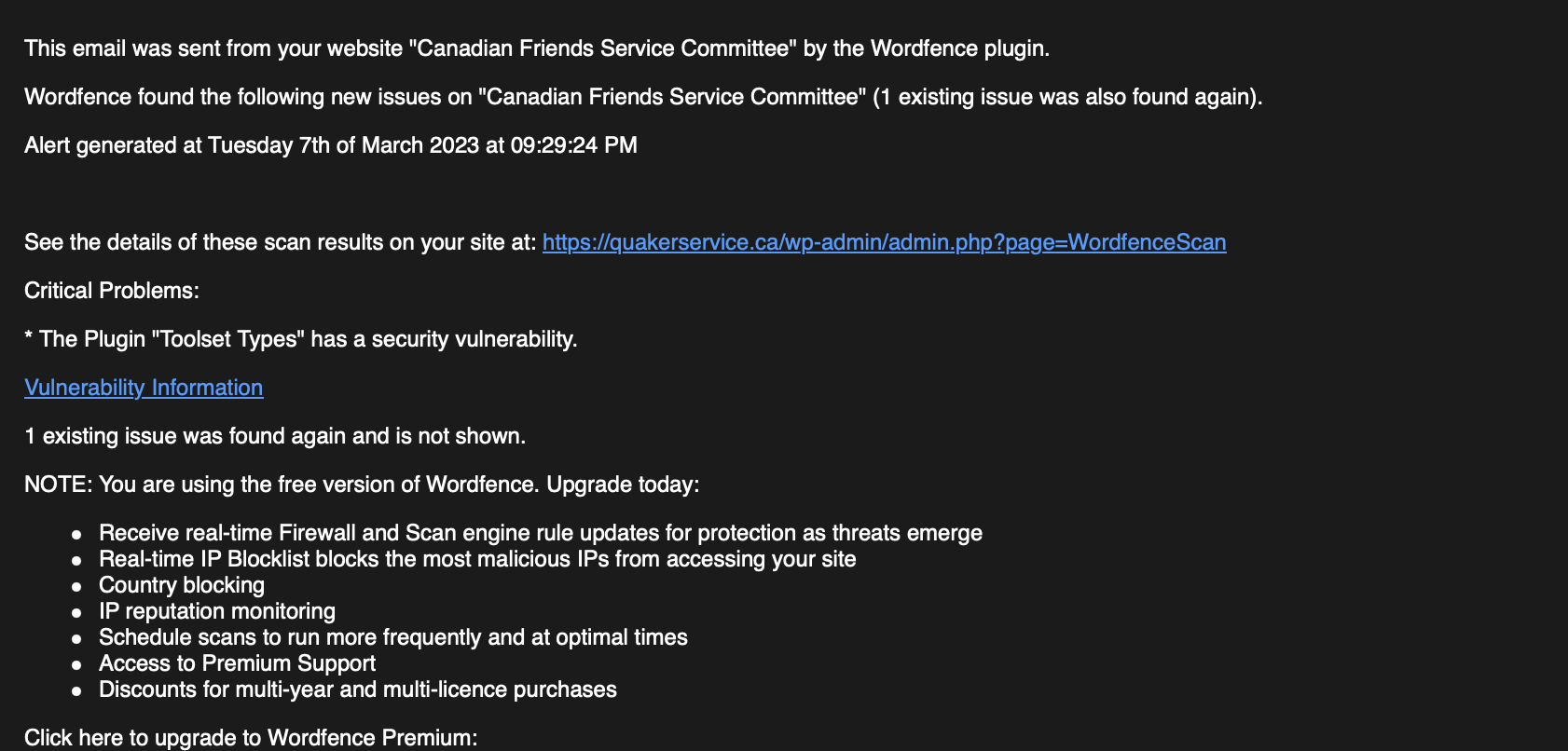Click the bullet dot beside 'Country blocking'

[77, 586]
